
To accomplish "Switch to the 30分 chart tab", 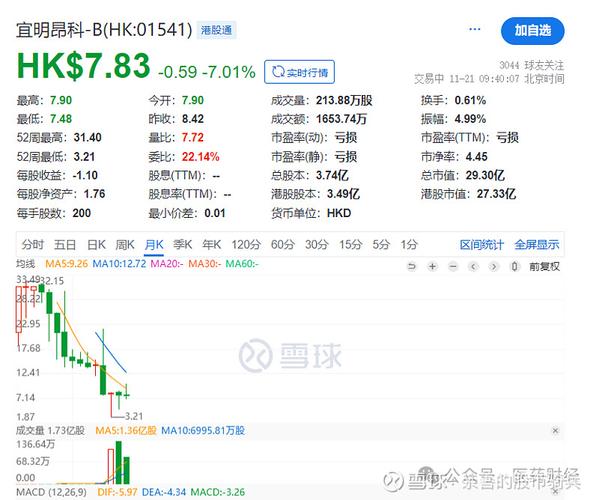I will point(317,244).
